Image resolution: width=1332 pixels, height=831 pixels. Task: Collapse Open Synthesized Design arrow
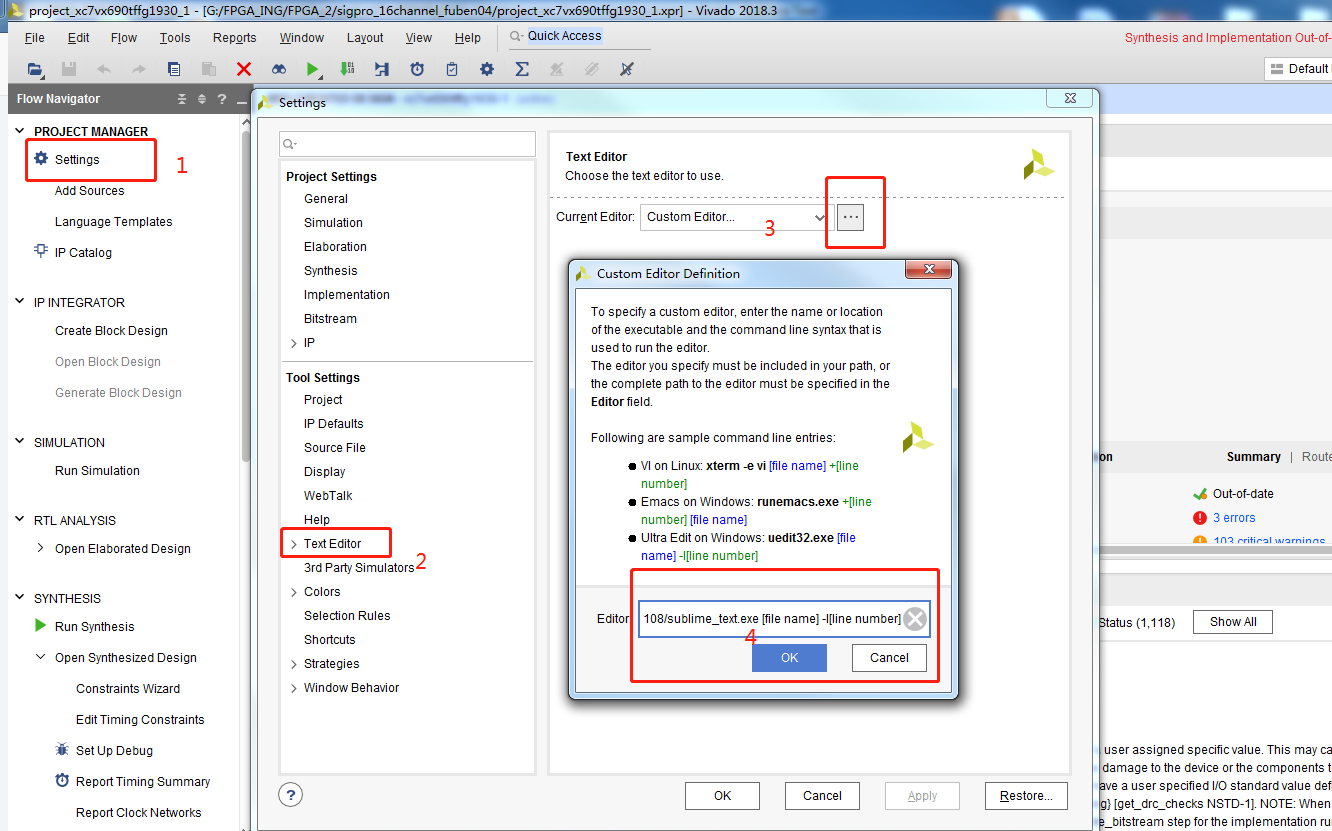point(41,657)
